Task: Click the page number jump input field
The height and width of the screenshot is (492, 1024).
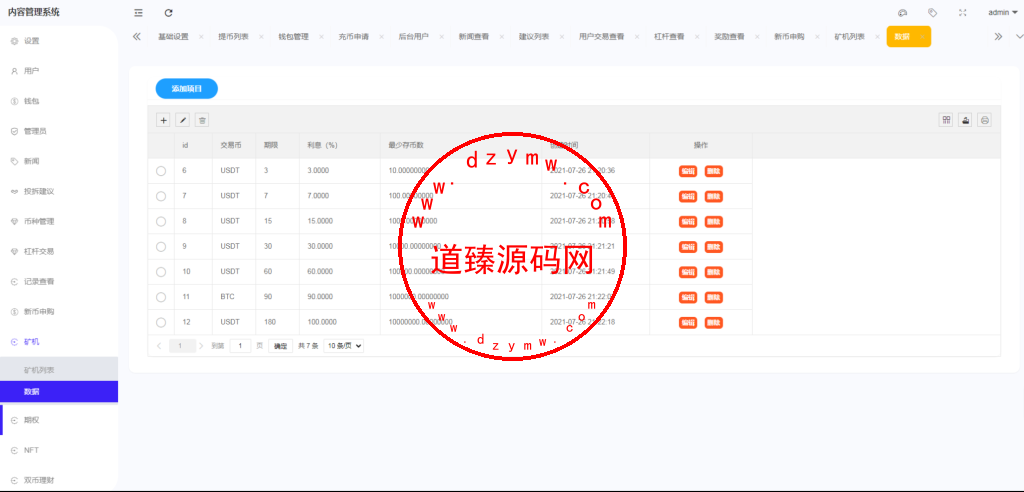Action: pyautogui.click(x=240, y=346)
